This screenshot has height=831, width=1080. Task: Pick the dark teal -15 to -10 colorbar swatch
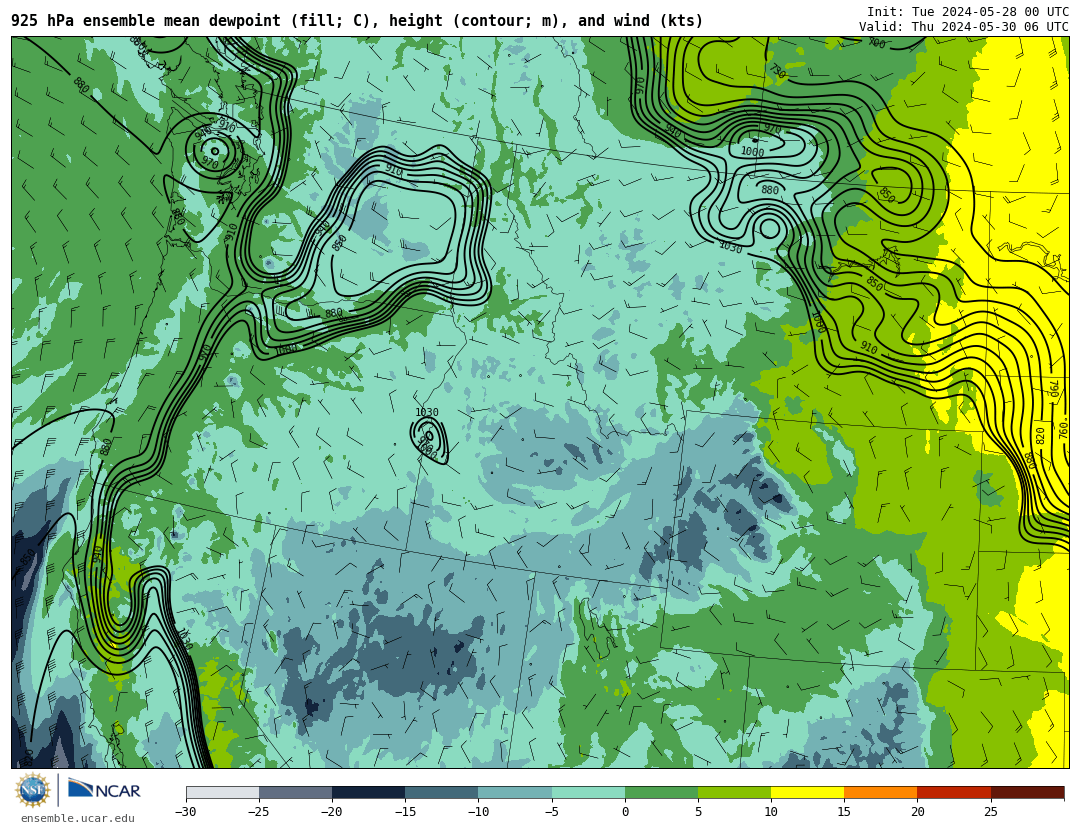click(442, 793)
